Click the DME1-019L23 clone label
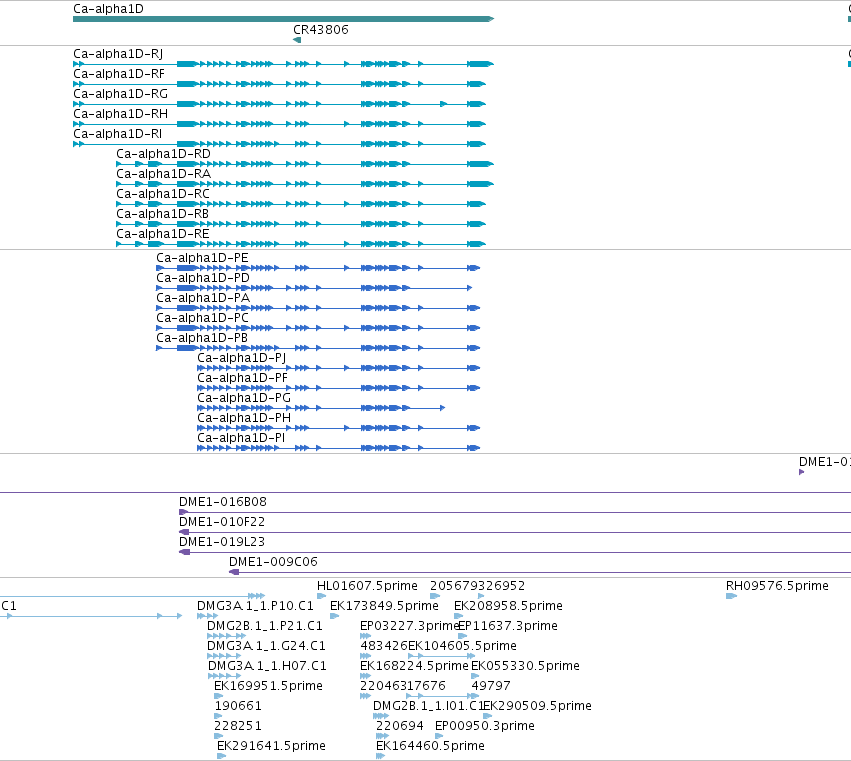851x761 pixels. coord(222,542)
